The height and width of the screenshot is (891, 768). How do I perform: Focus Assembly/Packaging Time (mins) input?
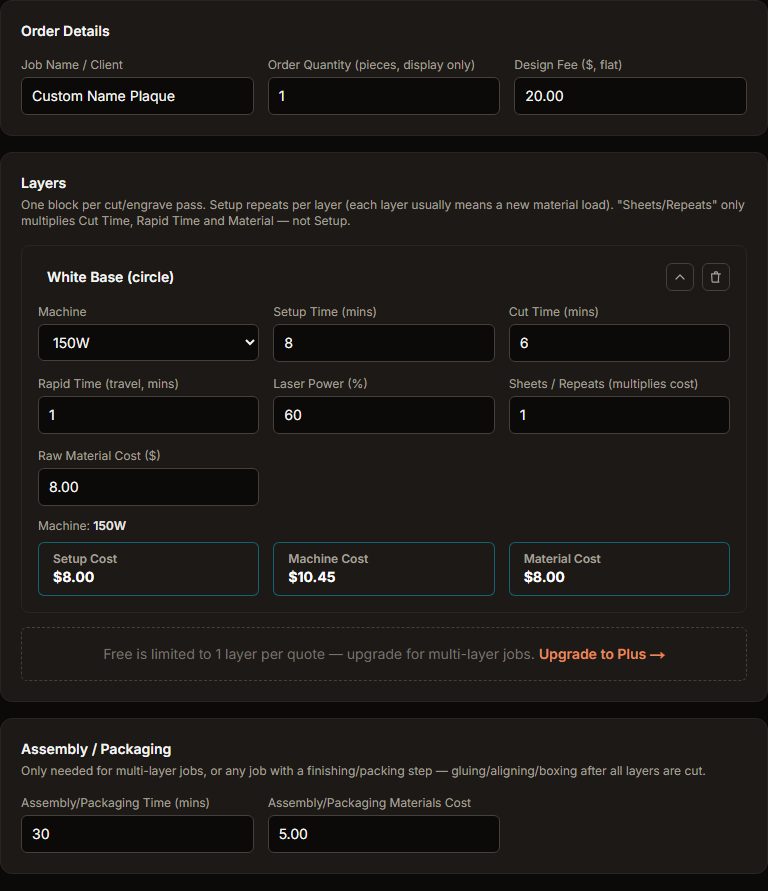coord(137,834)
